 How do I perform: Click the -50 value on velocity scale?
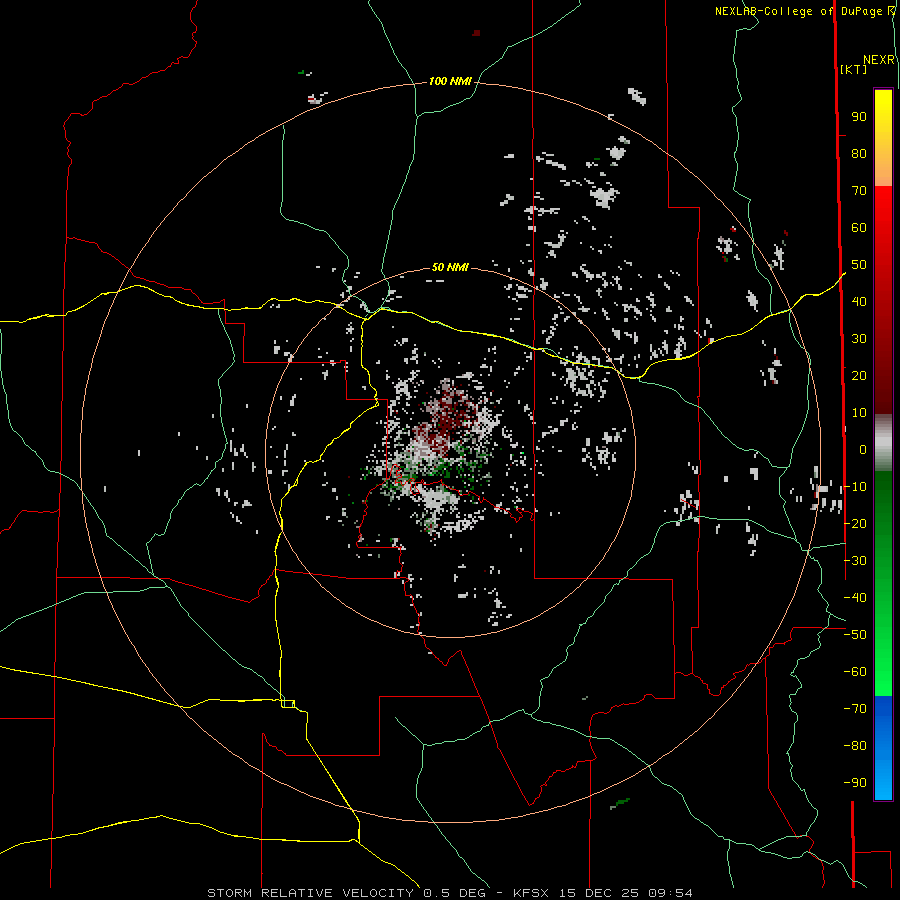[x=855, y=635]
